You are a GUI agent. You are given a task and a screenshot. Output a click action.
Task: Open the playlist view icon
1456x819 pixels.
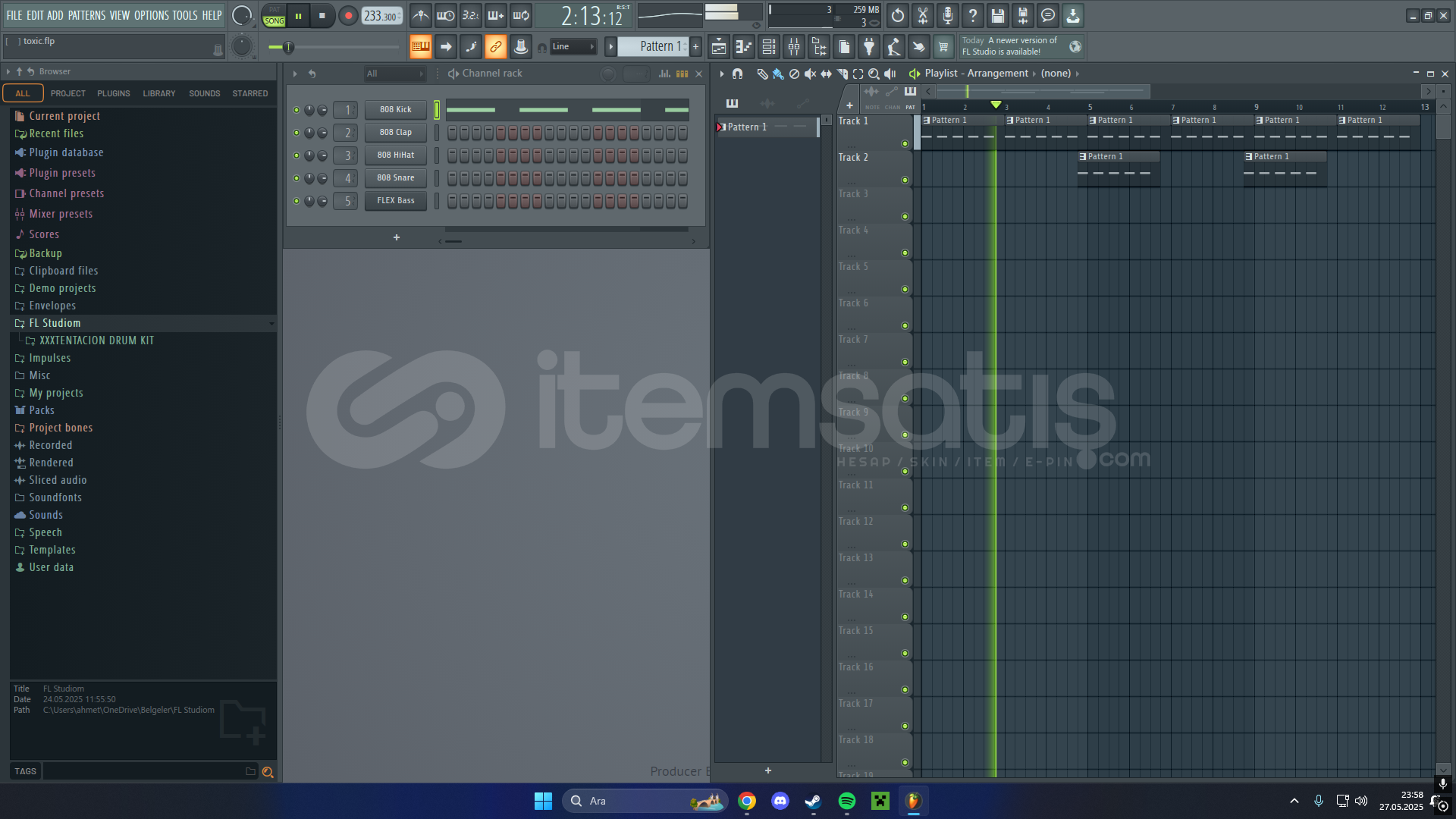pos(719,47)
